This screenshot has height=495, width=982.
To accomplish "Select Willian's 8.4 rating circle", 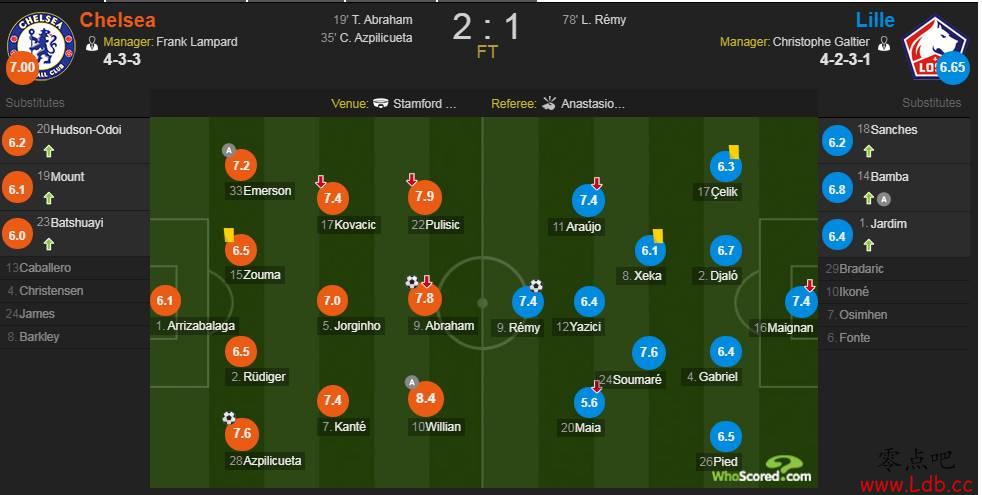I will point(425,399).
